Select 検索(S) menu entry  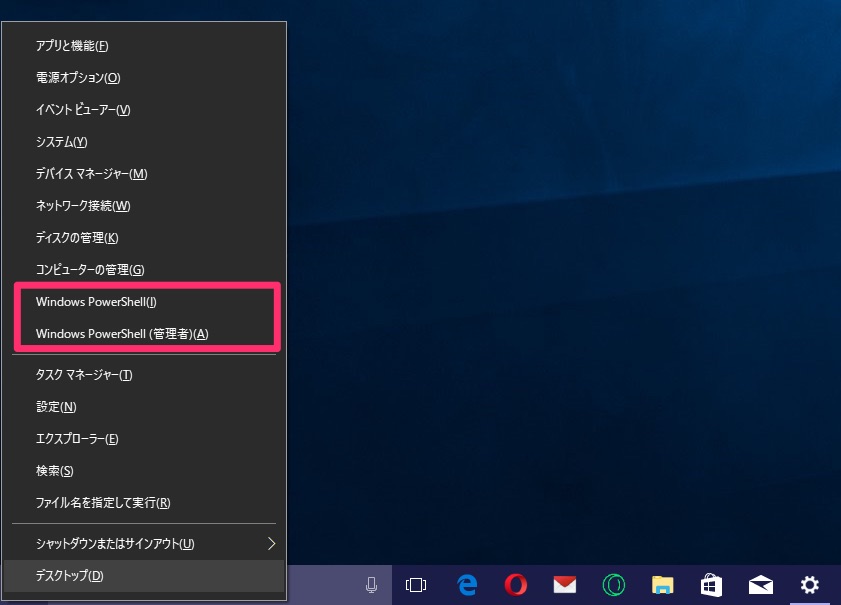(x=144, y=471)
